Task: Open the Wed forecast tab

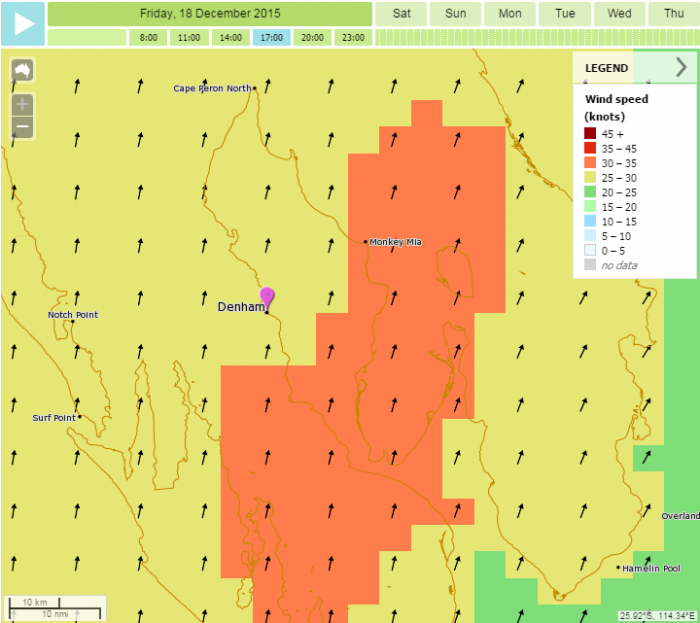Action: click(x=619, y=13)
